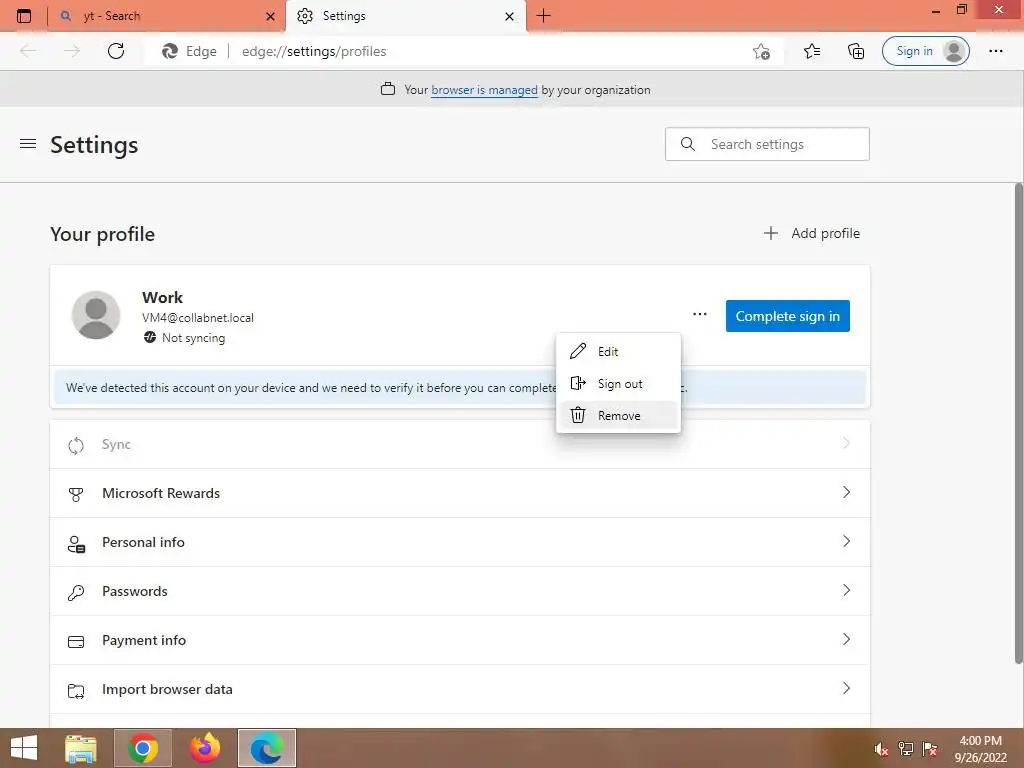Expand the Passwords row chevron
This screenshot has height=768, width=1024.
click(x=846, y=590)
